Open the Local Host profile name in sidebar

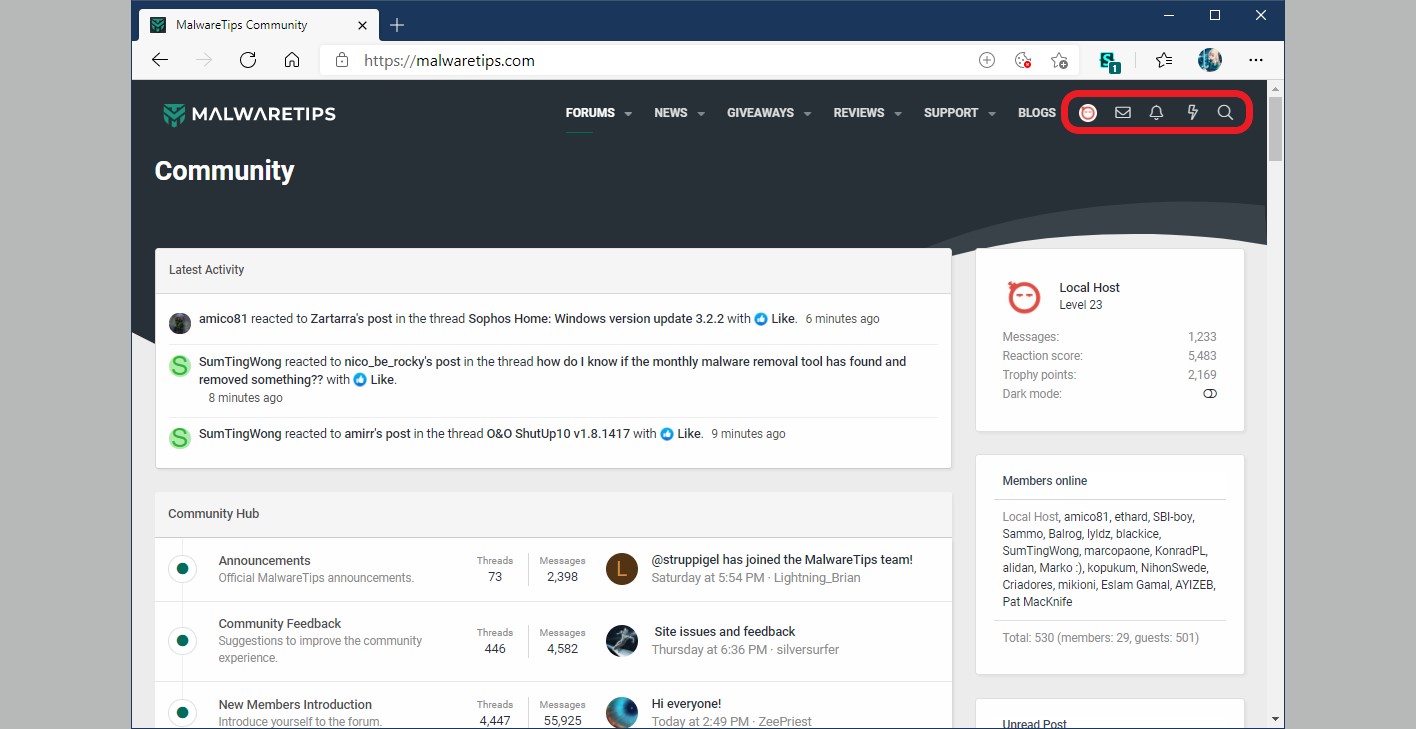pyautogui.click(x=1090, y=288)
